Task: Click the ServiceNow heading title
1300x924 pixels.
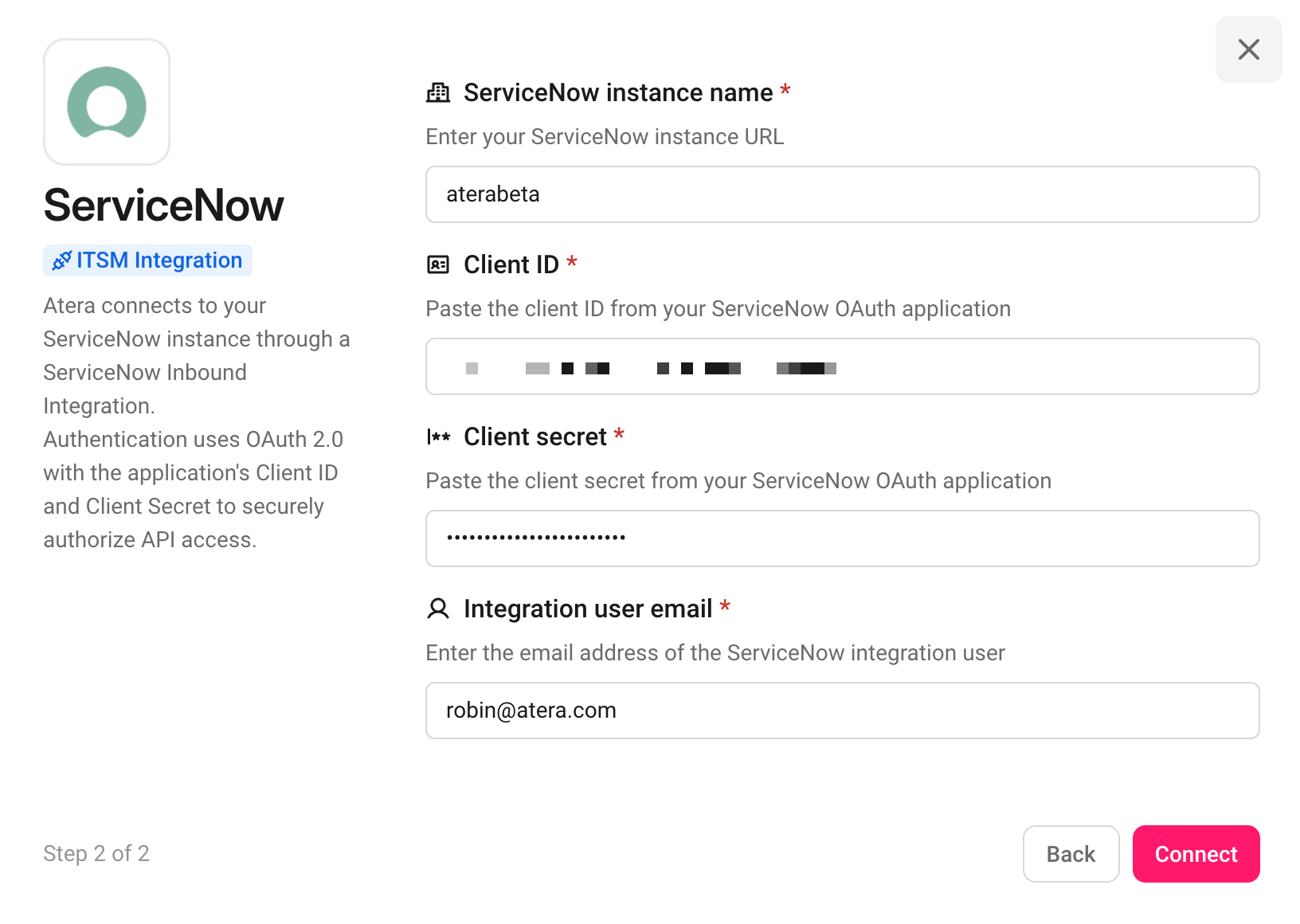Action: [x=163, y=206]
